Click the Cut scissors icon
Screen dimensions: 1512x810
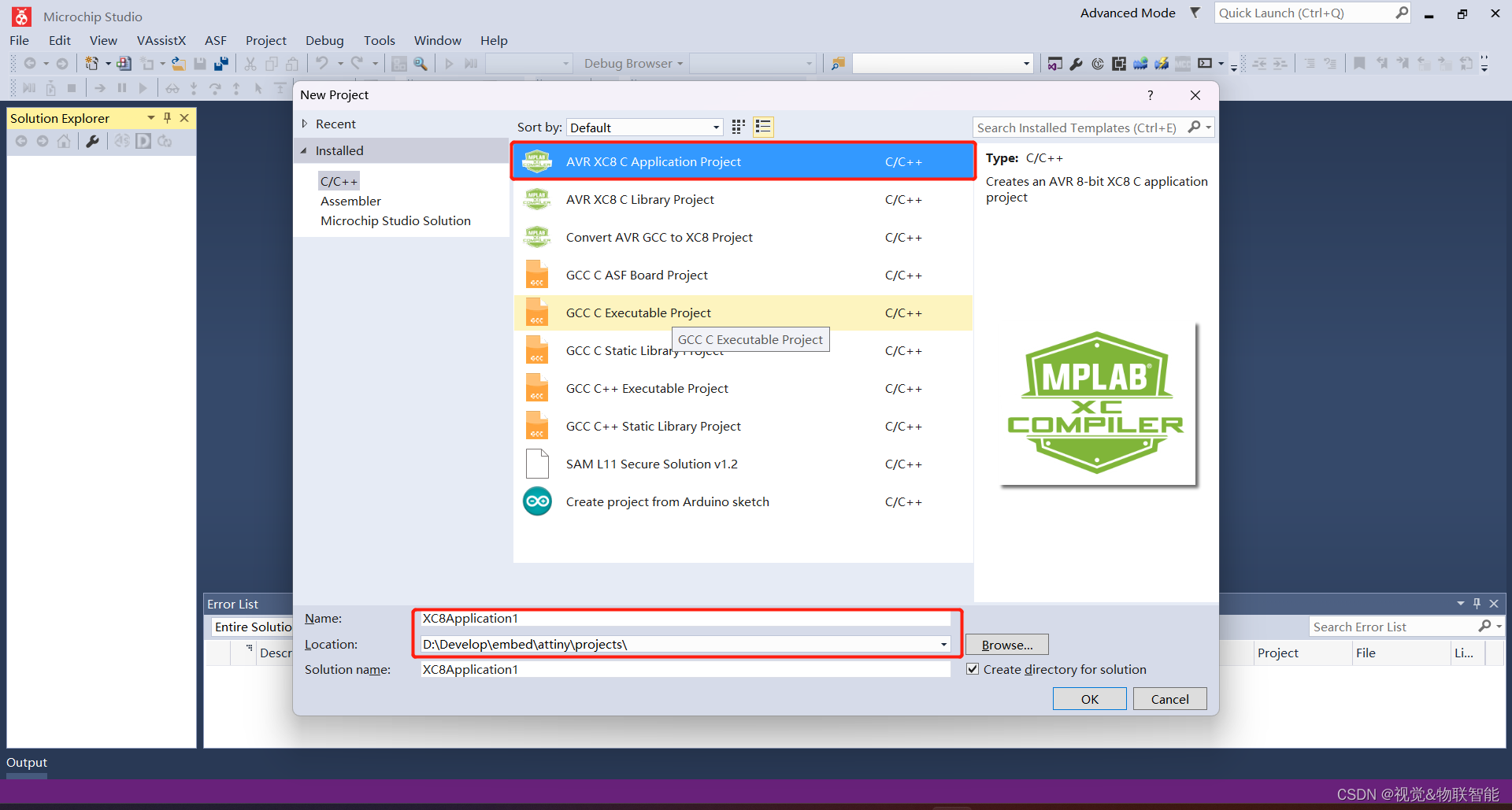coord(250,64)
